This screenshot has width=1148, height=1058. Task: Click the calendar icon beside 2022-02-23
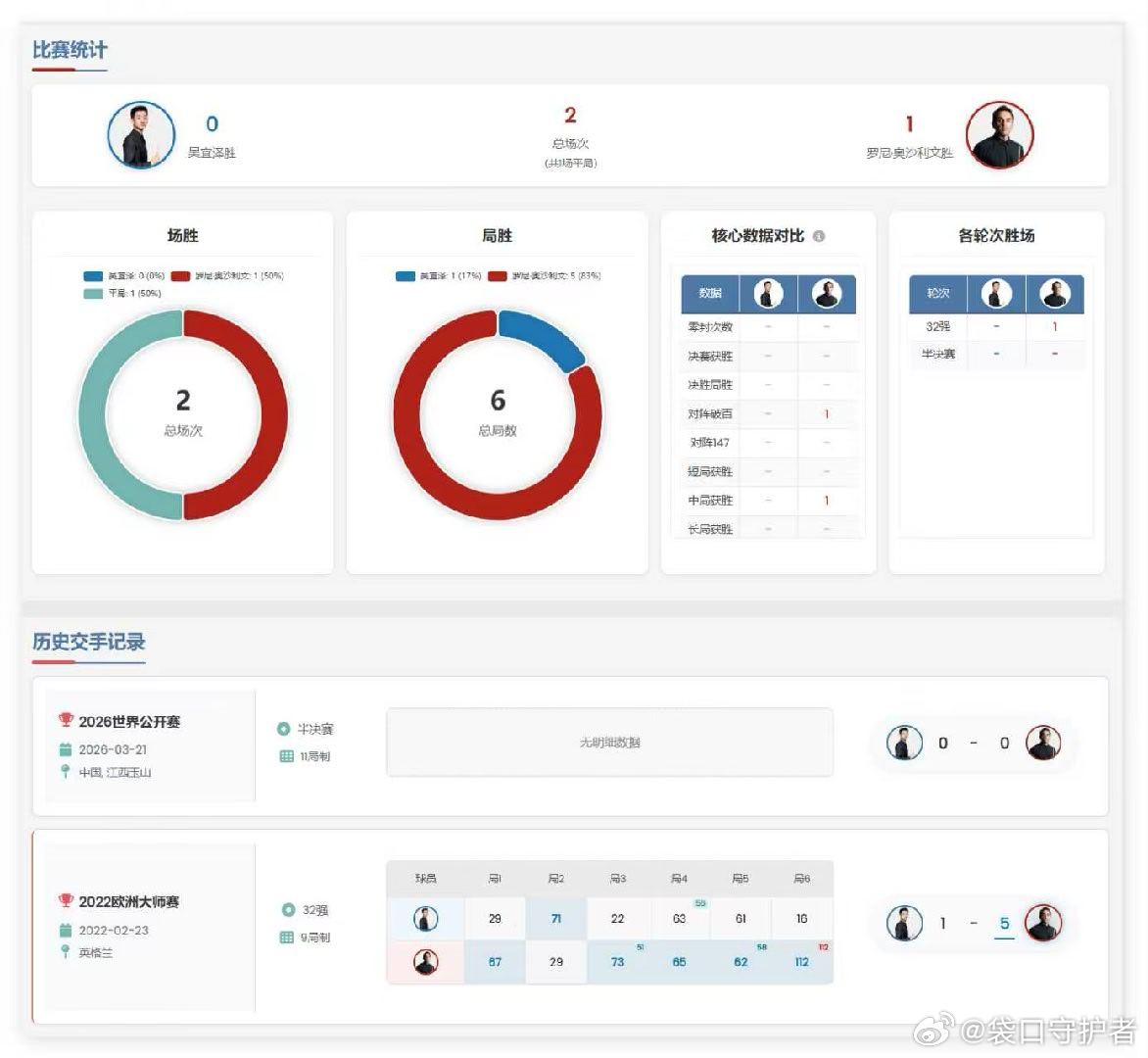66,930
